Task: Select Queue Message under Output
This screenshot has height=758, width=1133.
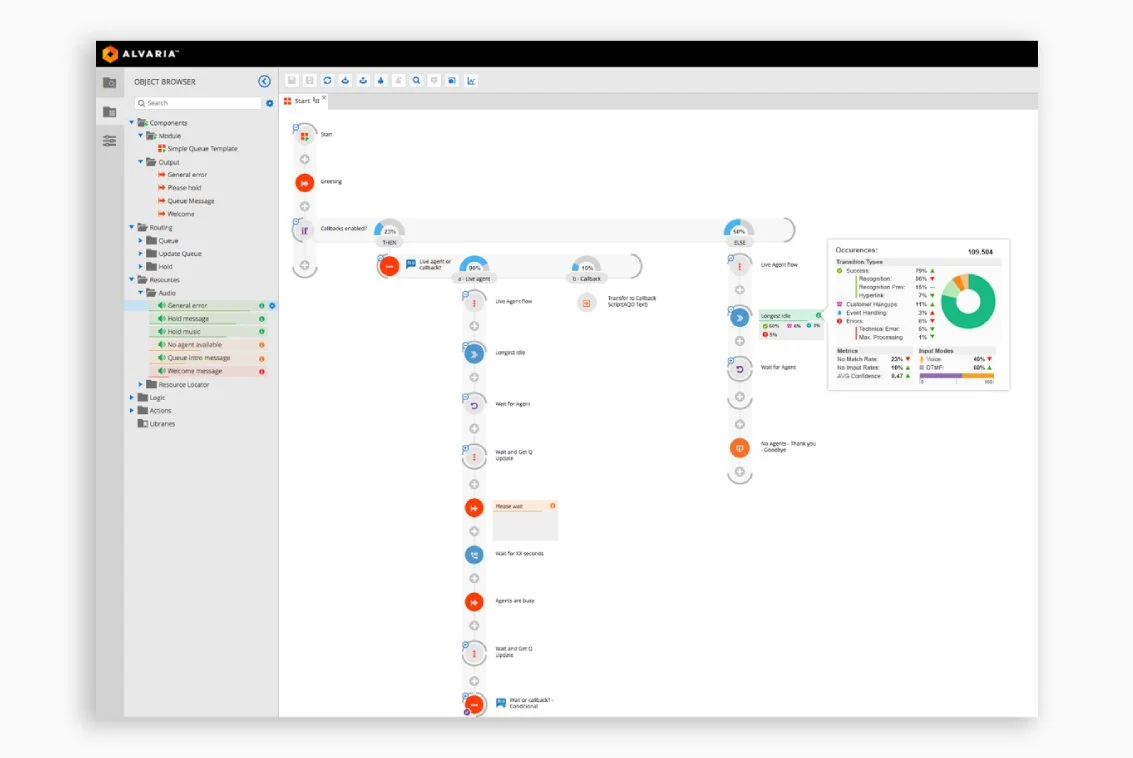Action: point(186,201)
